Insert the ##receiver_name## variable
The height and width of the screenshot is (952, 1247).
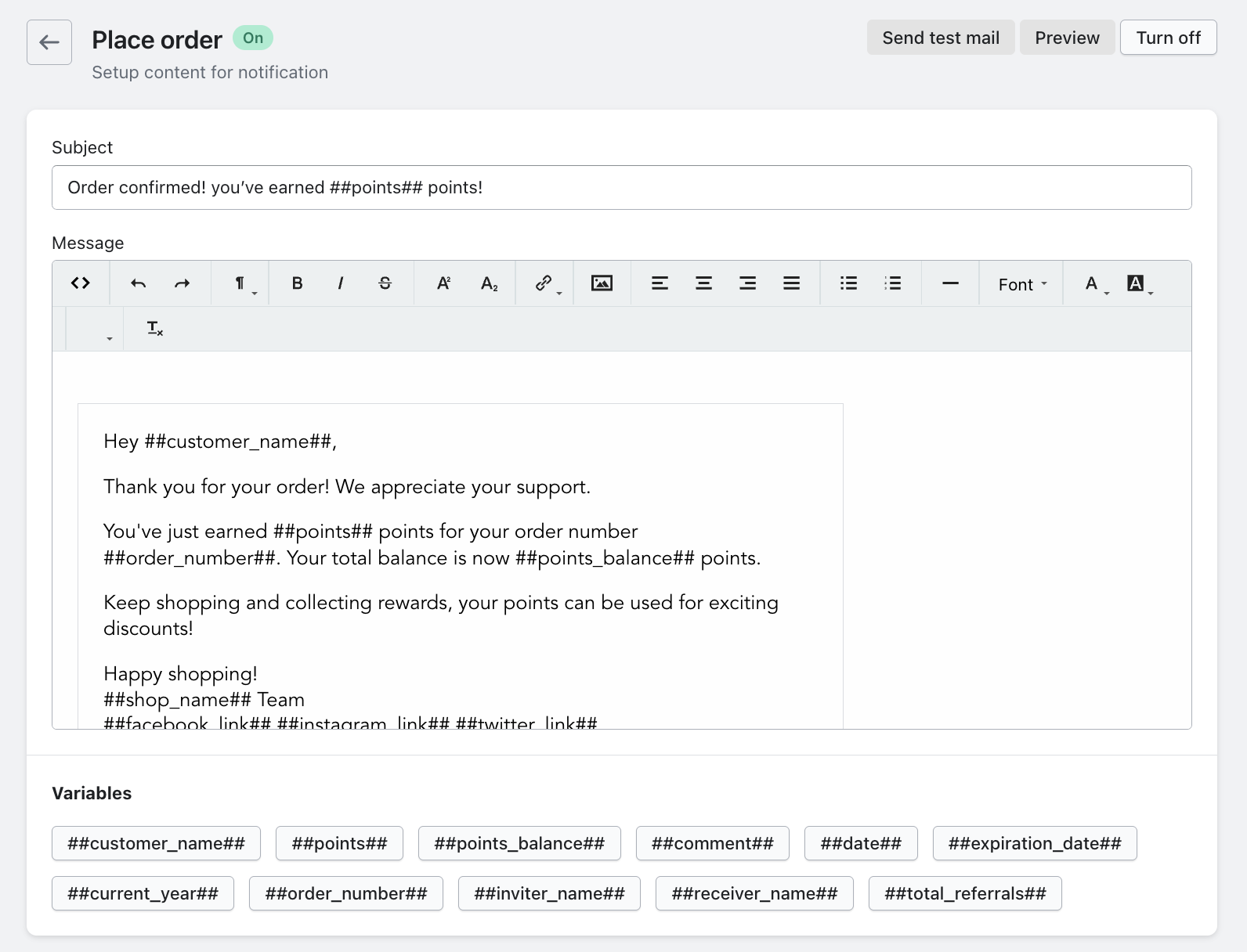pyautogui.click(x=754, y=893)
